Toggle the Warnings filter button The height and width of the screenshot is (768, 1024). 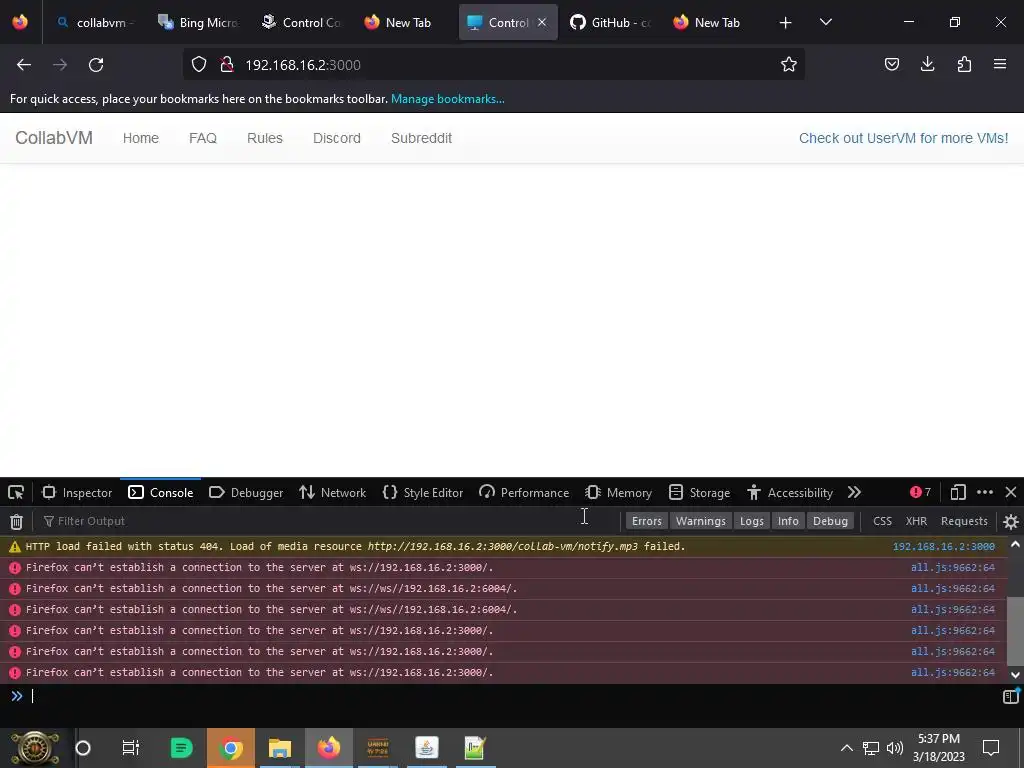(x=700, y=521)
